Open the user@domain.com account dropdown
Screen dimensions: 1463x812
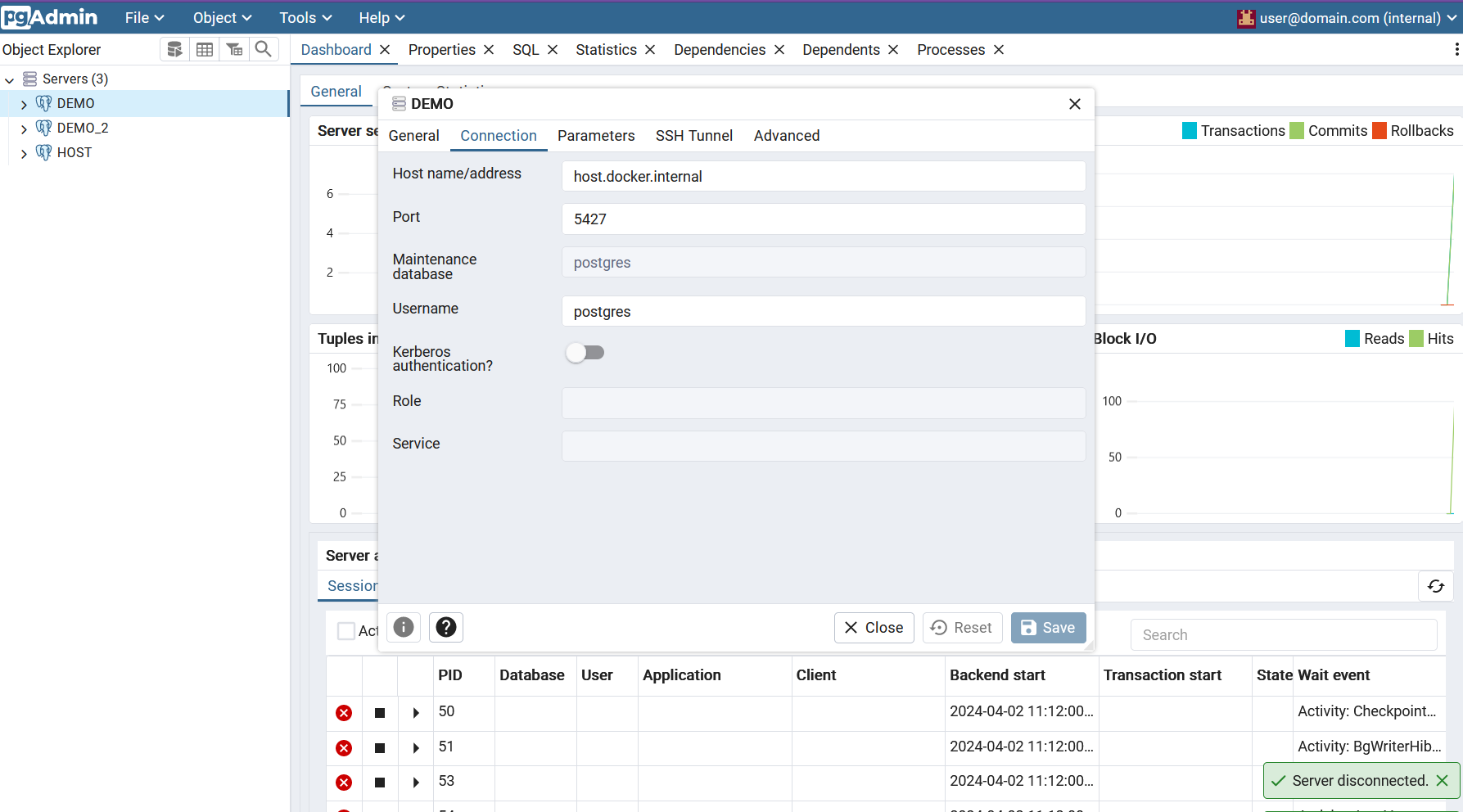tap(1358, 18)
